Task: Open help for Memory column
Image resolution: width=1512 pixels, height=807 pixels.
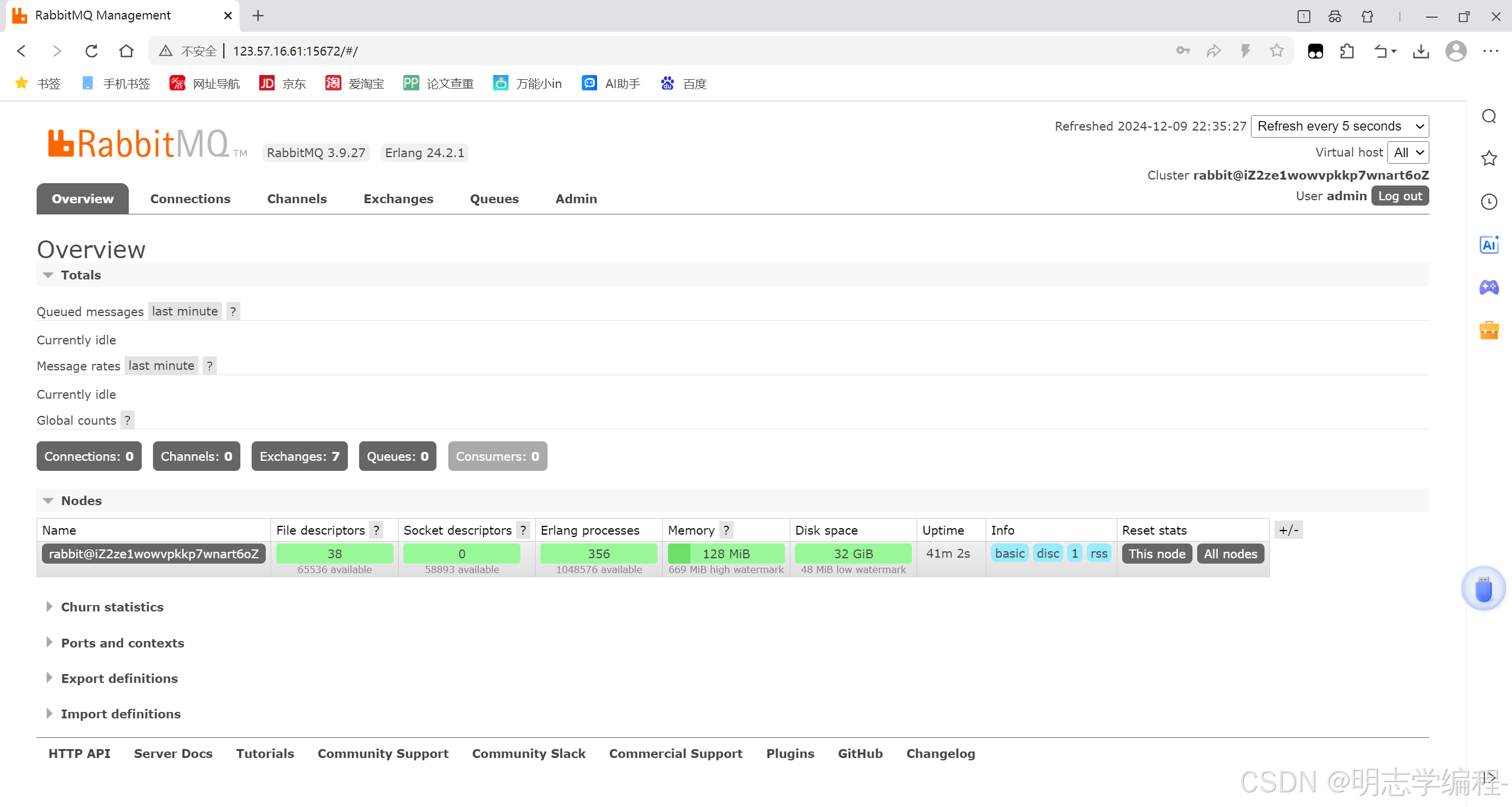Action: [726, 530]
